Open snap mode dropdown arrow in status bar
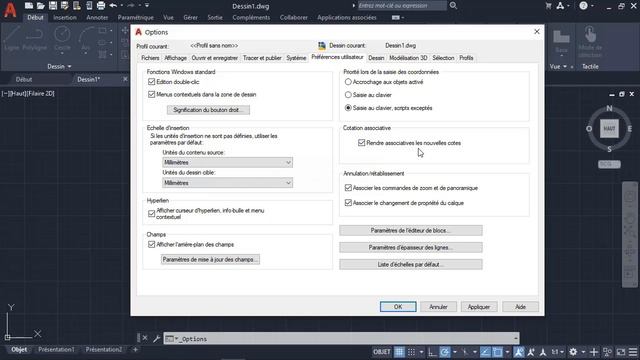This screenshot has width=640, height=360. [421, 352]
